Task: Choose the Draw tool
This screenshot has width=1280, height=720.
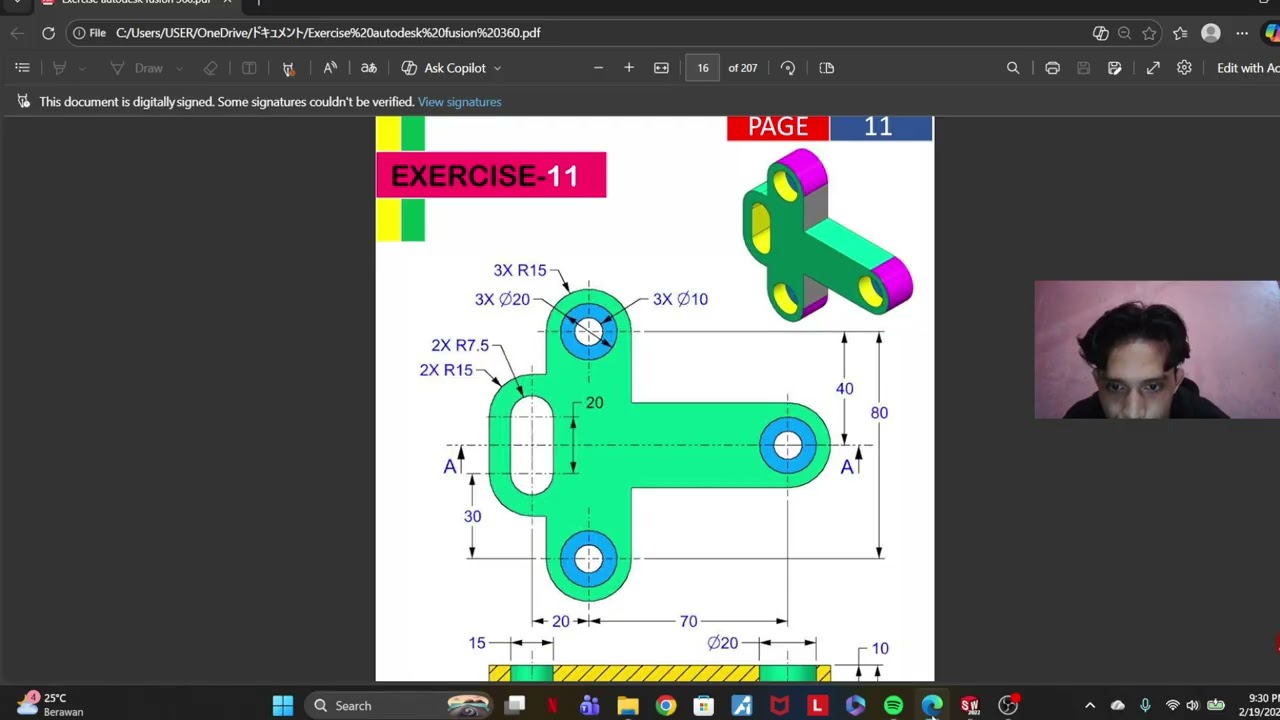Action: 136,68
